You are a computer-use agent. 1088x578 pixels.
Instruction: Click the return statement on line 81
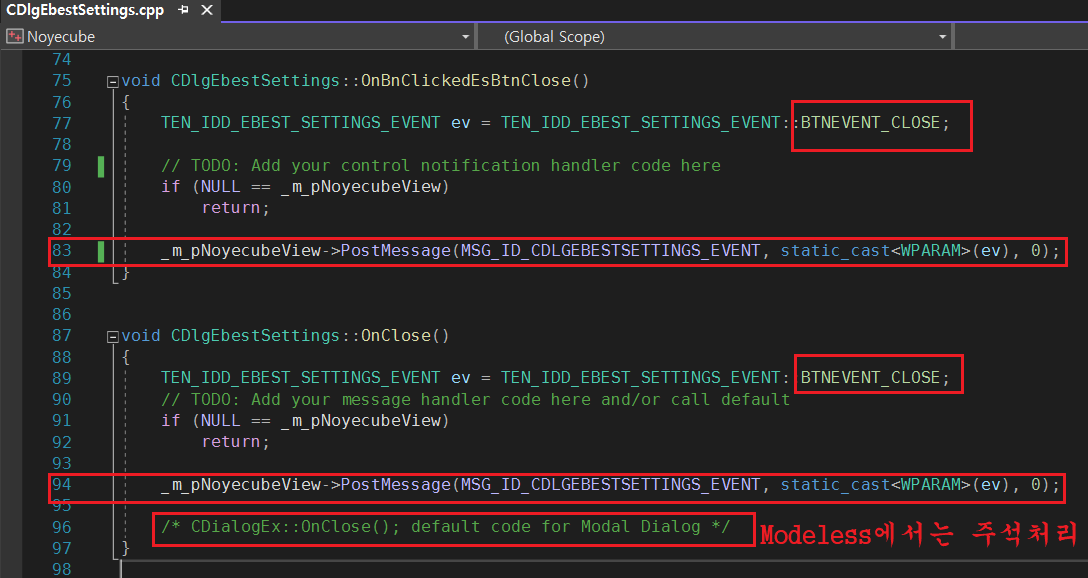(235, 207)
